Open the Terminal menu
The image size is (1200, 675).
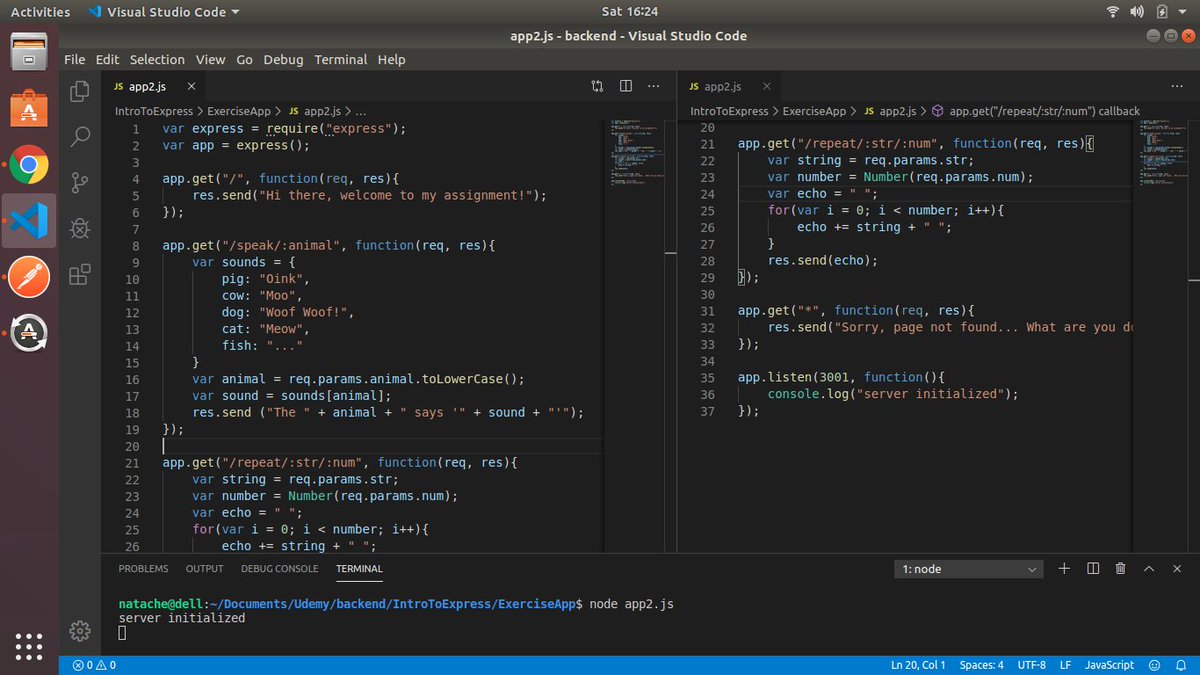click(341, 60)
